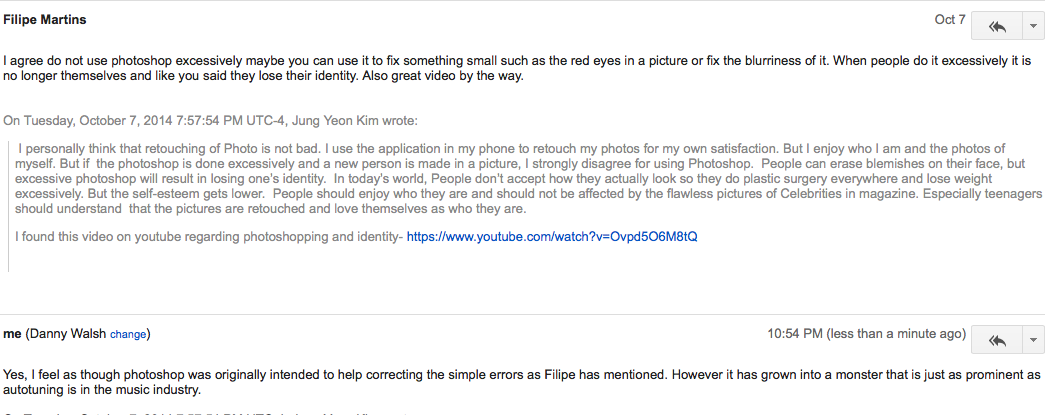The image size is (1045, 415).
Task: Open dropdown arrow beside Filipe Martins' reply button
Action: 1033,25
